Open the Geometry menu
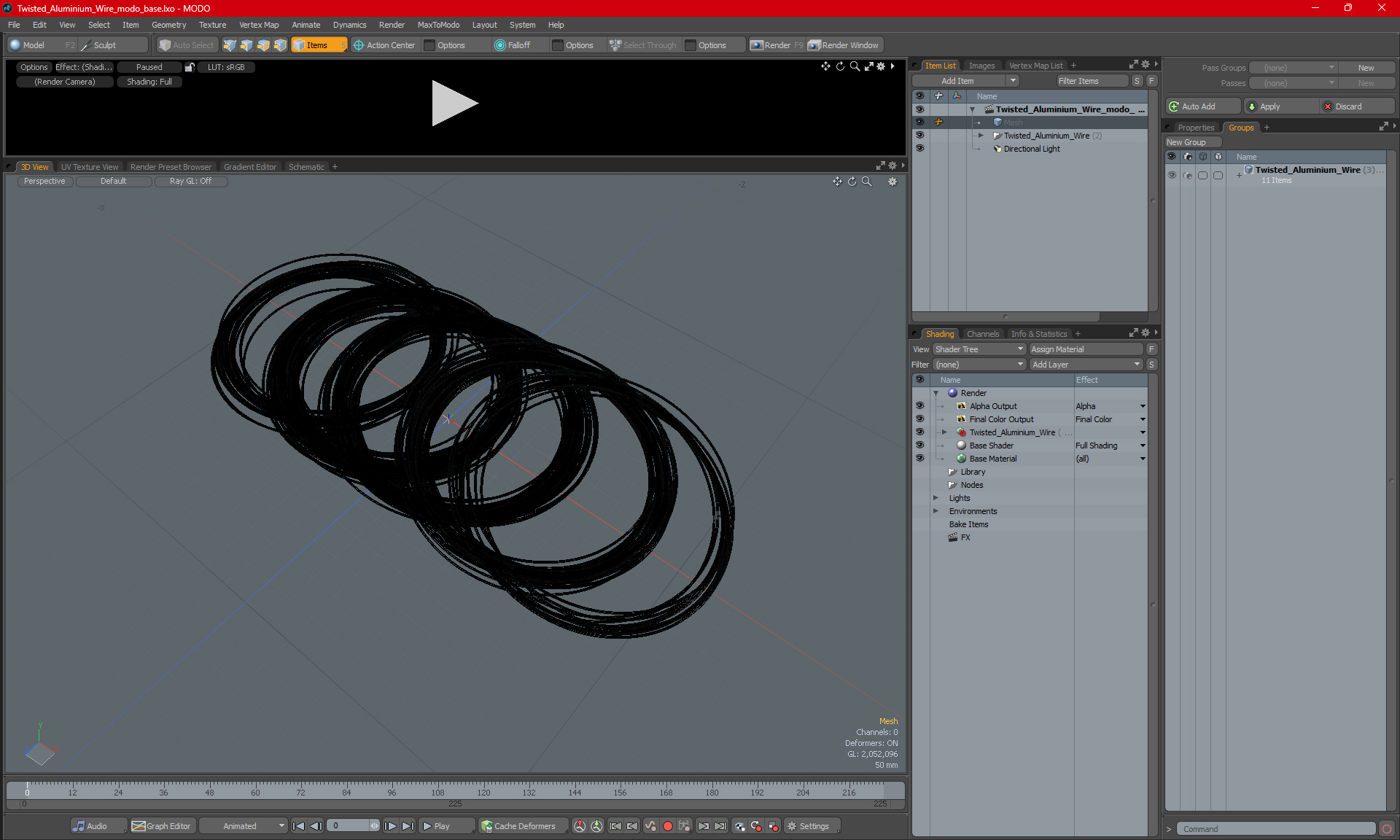 pyautogui.click(x=168, y=25)
